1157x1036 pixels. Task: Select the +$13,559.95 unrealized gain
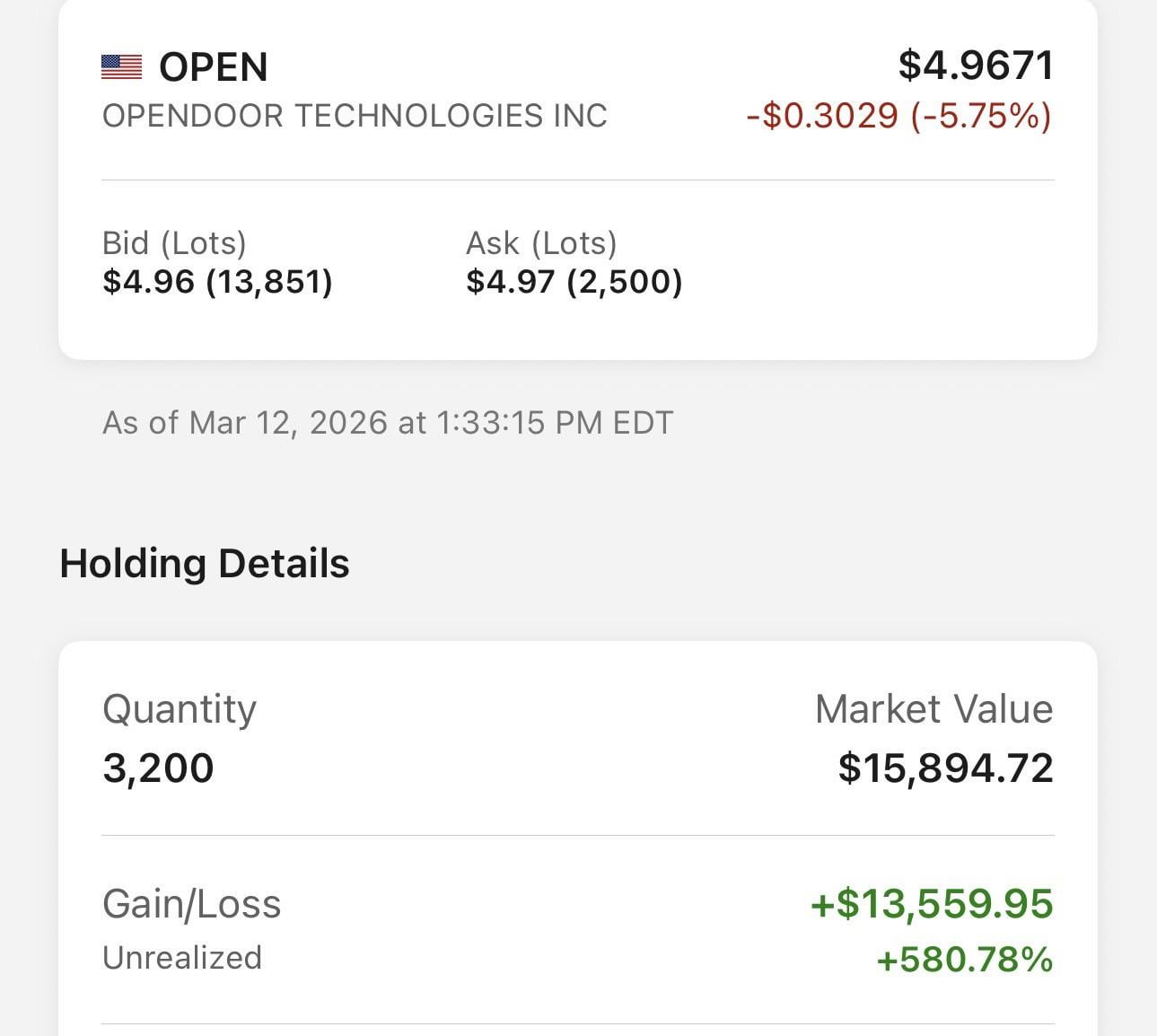pyautogui.click(x=932, y=904)
